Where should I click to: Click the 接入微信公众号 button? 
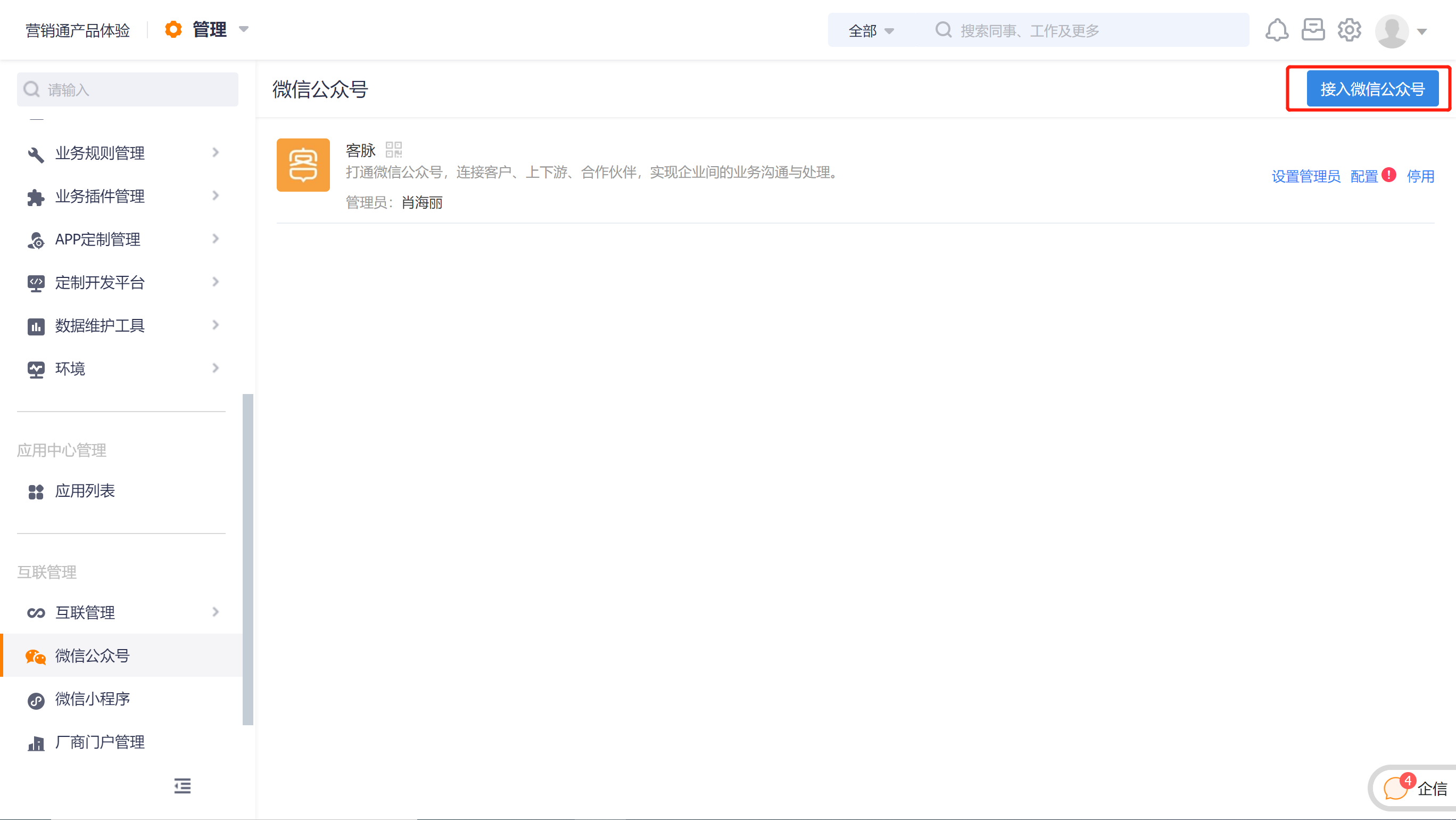(1372, 89)
